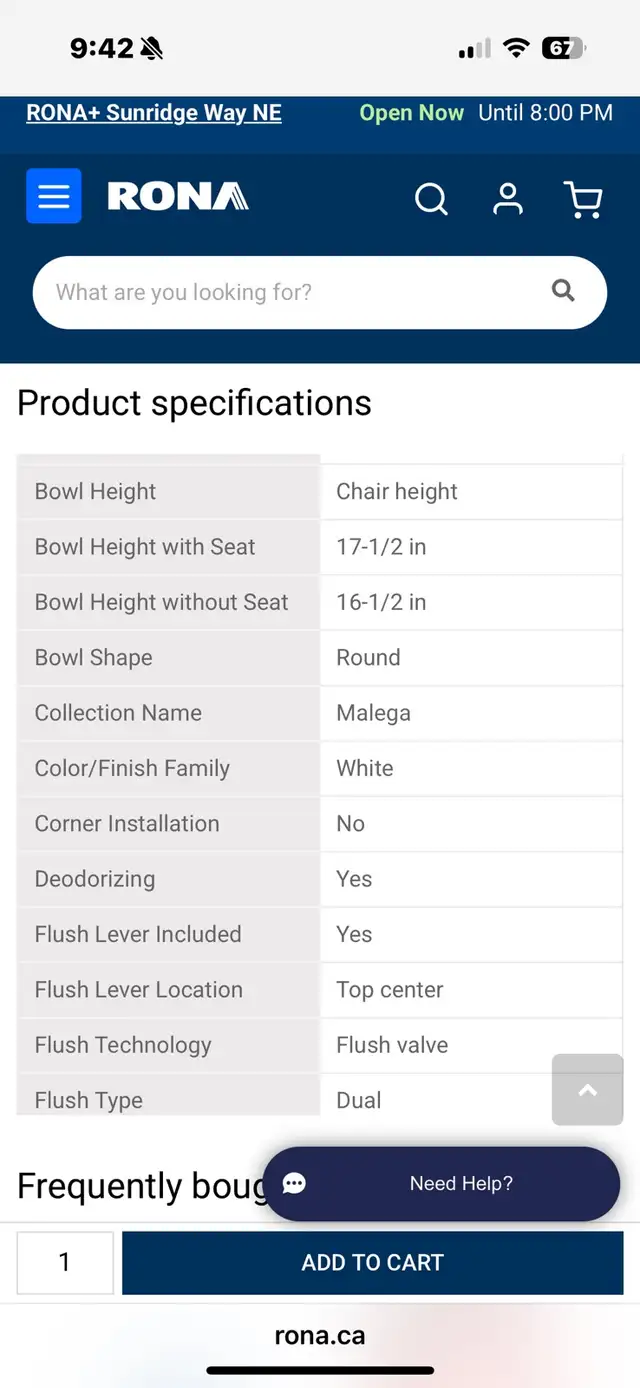
Task: Open RONA+ Sunridge Way NE store link
Action: [154, 113]
